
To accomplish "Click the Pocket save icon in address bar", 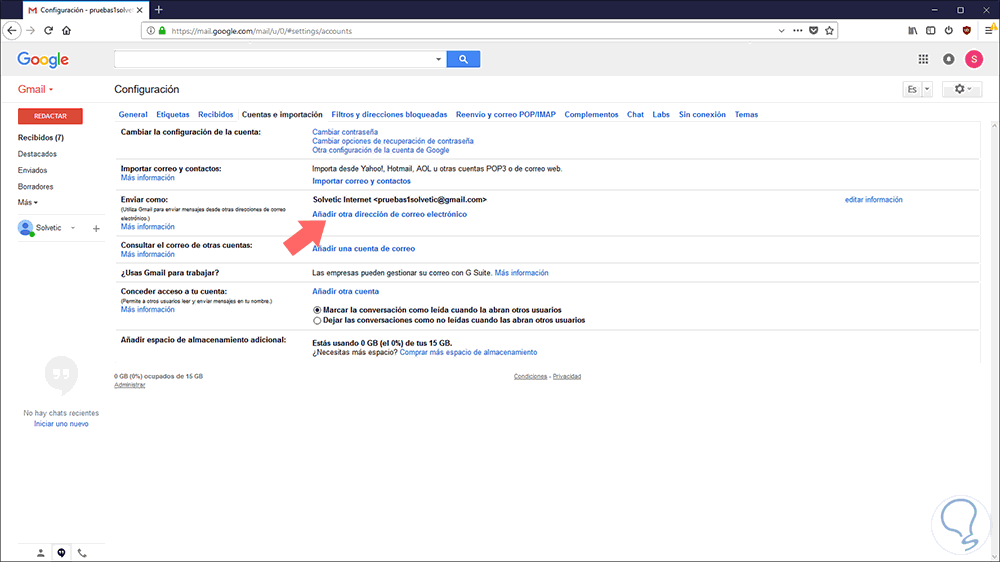I will pos(814,31).
